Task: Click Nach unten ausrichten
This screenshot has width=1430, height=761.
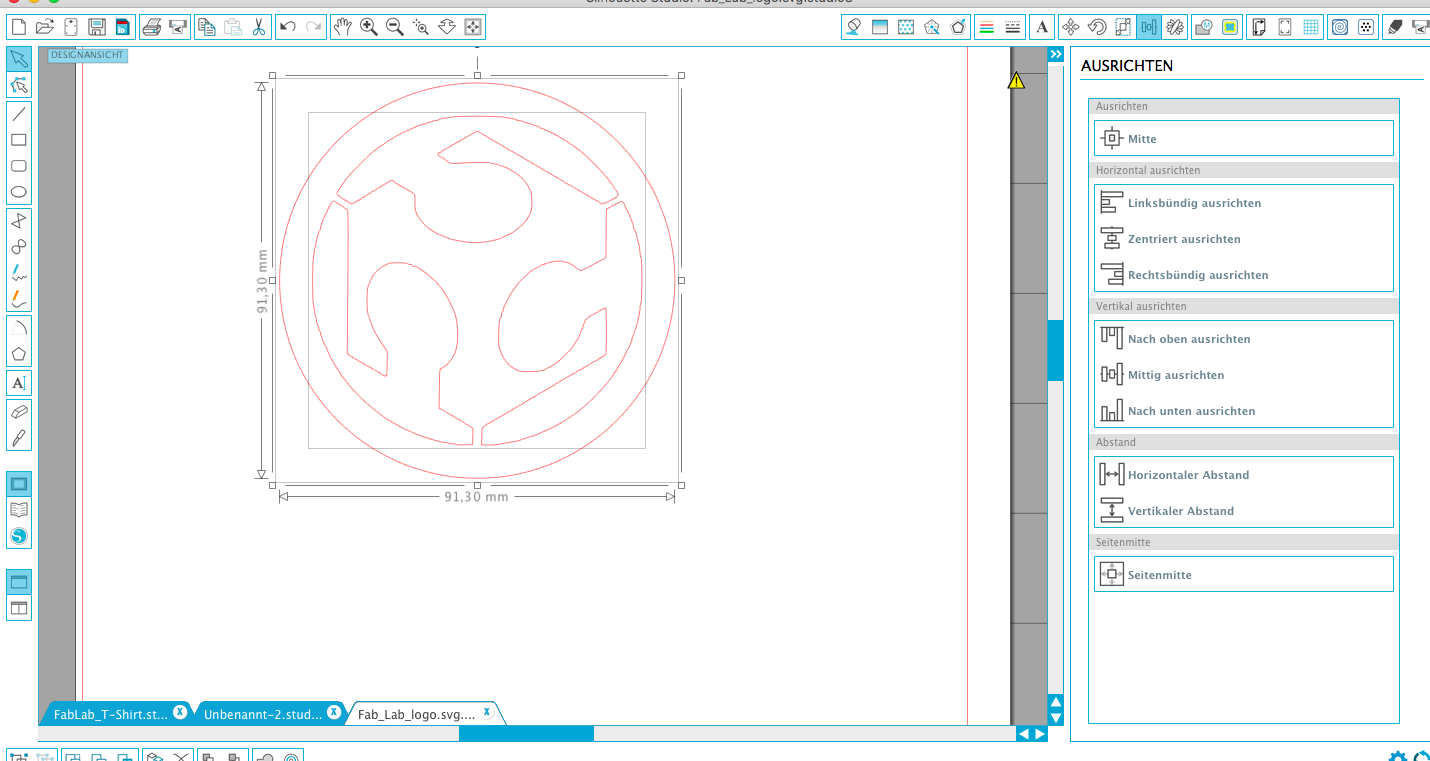Action: 1243,411
